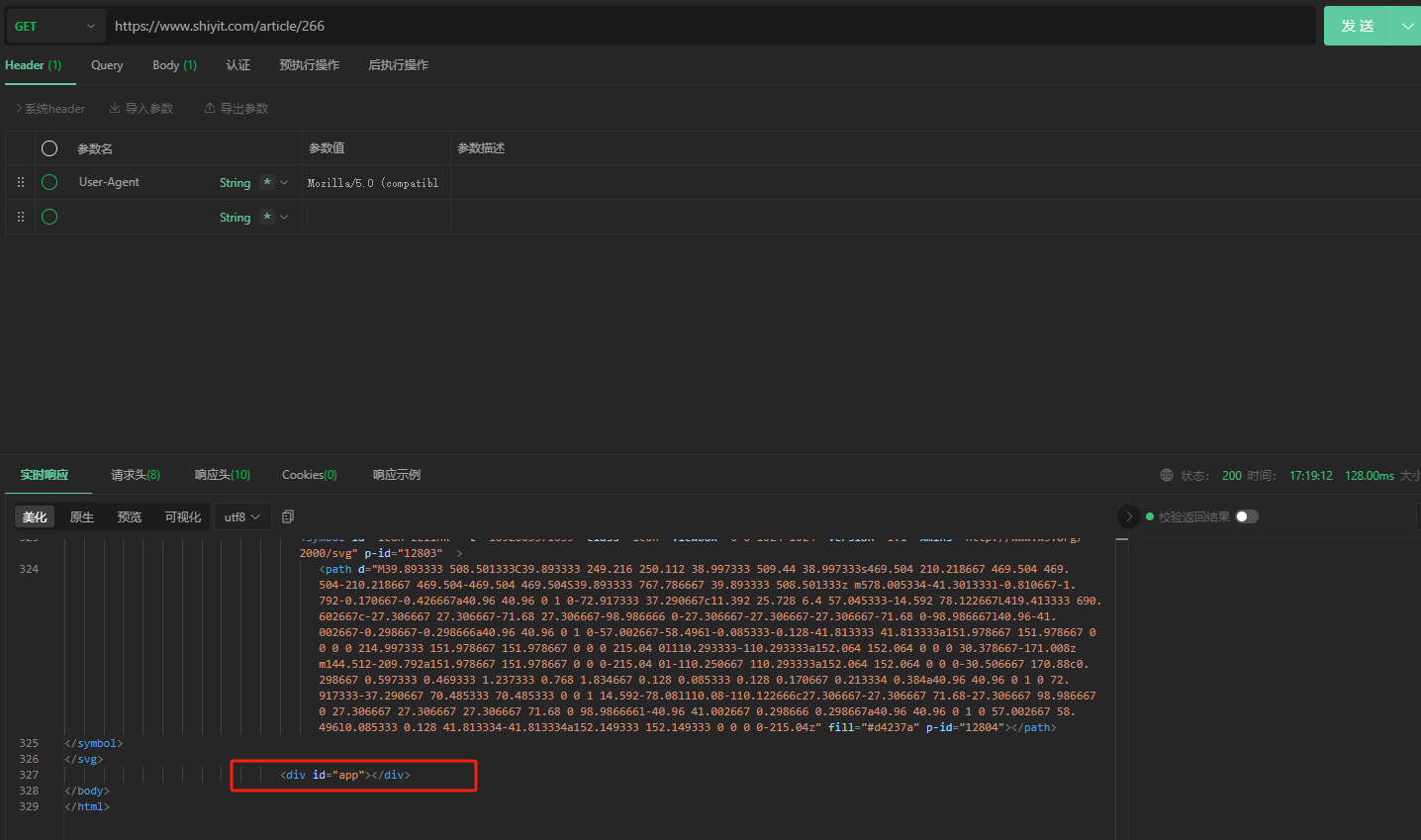
Task: Click inside the request URL input field
Action: (594, 26)
